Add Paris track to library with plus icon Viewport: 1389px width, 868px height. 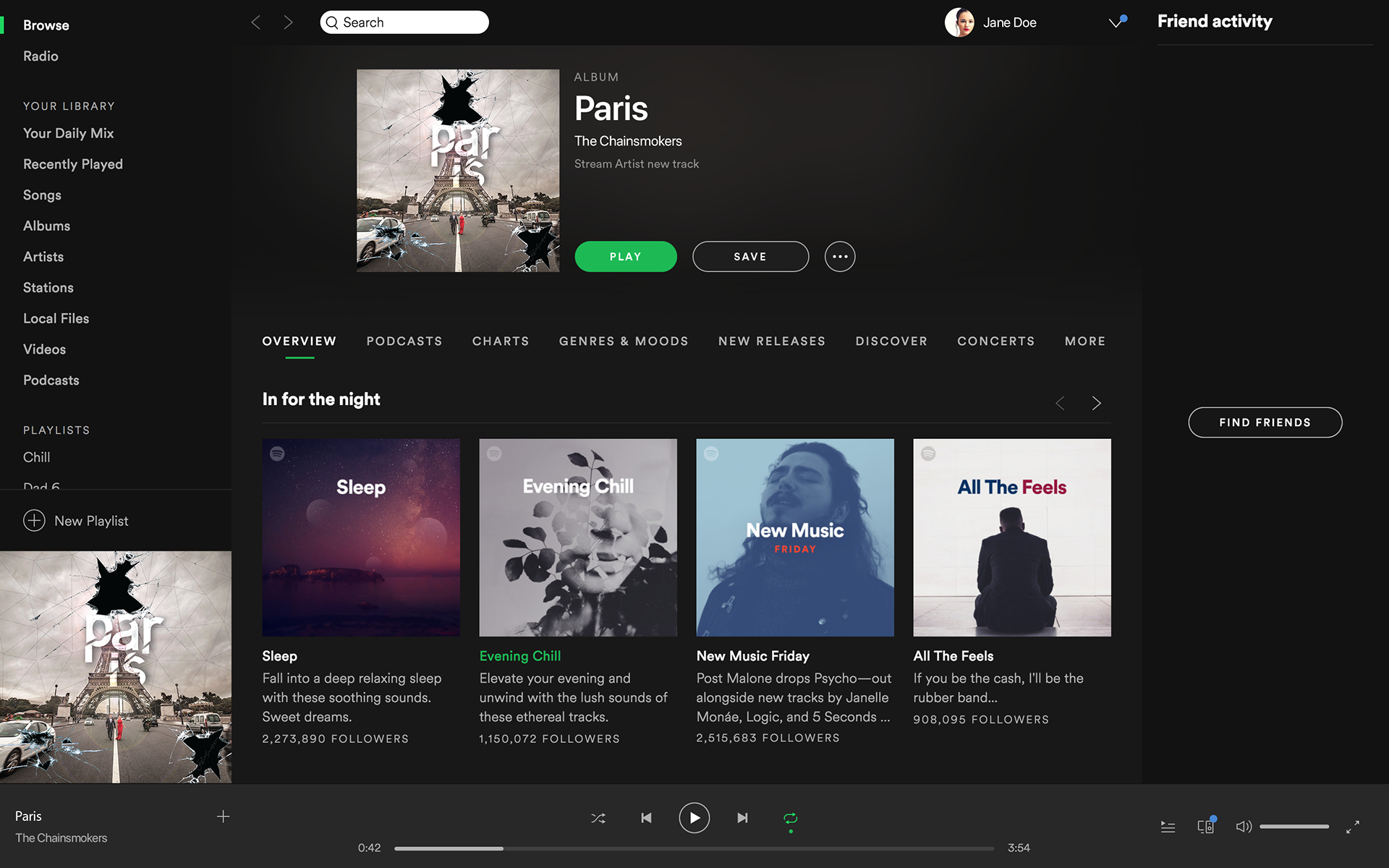click(x=223, y=817)
